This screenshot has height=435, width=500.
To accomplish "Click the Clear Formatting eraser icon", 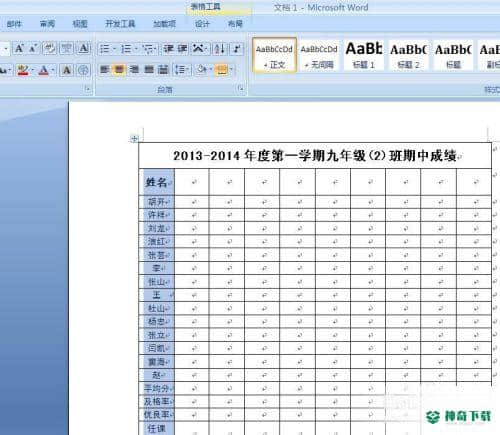I will coord(50,49).
